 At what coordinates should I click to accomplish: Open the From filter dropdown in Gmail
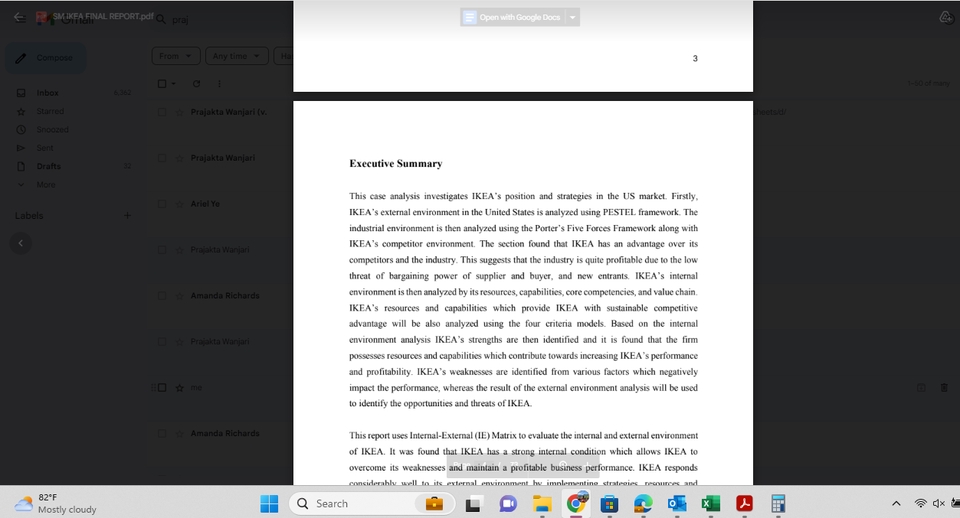click(x=176, y=56)
